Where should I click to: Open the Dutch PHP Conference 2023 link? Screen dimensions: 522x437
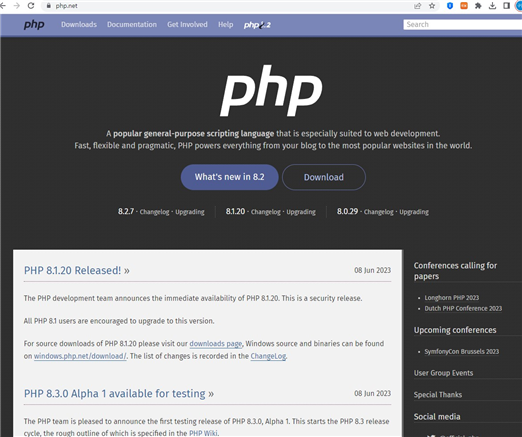click(463, 308)
